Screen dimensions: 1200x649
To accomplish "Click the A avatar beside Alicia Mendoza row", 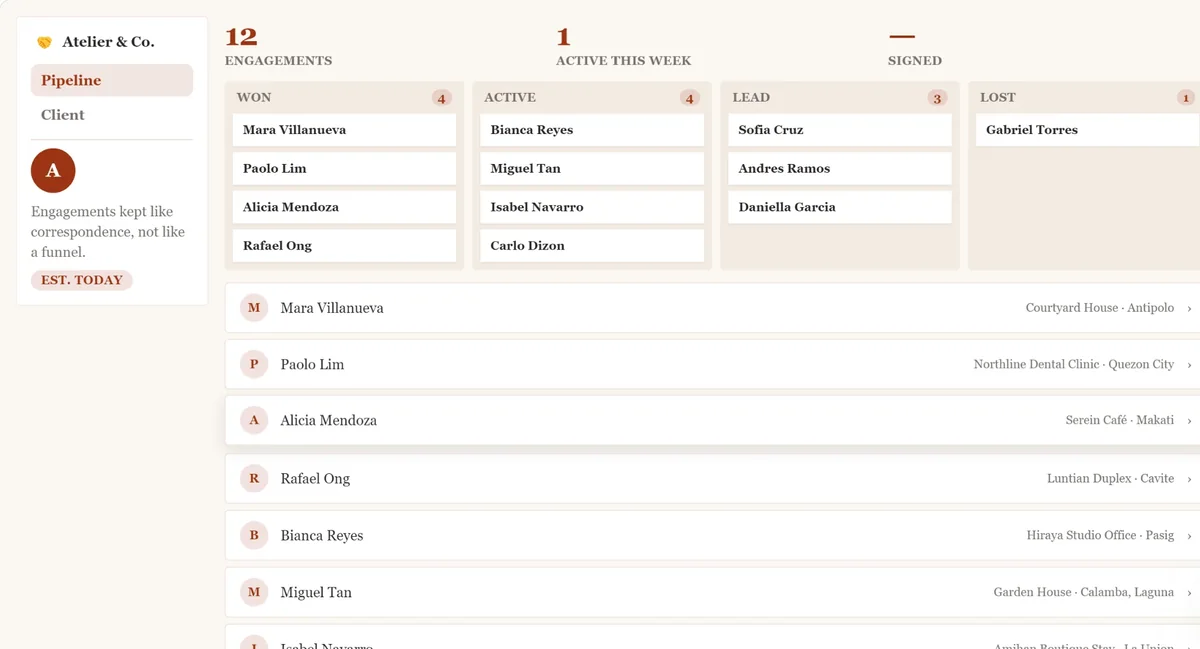I will [254, 420].
